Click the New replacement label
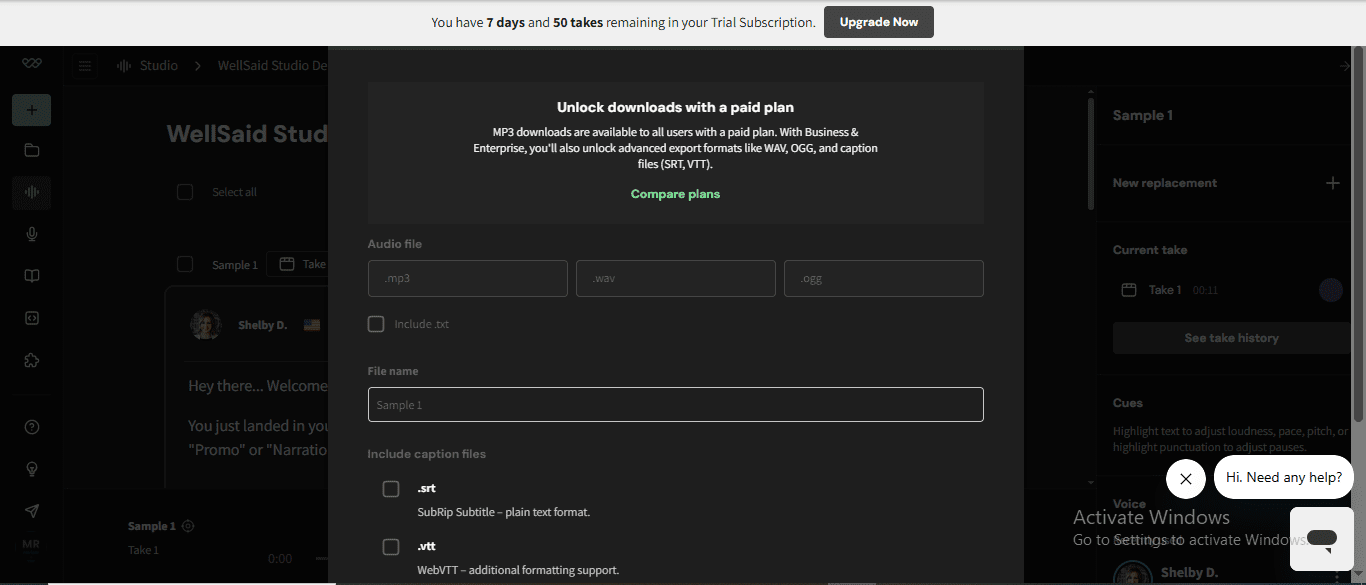This screenshot has width=1366, height=585. click(1165, 183)
